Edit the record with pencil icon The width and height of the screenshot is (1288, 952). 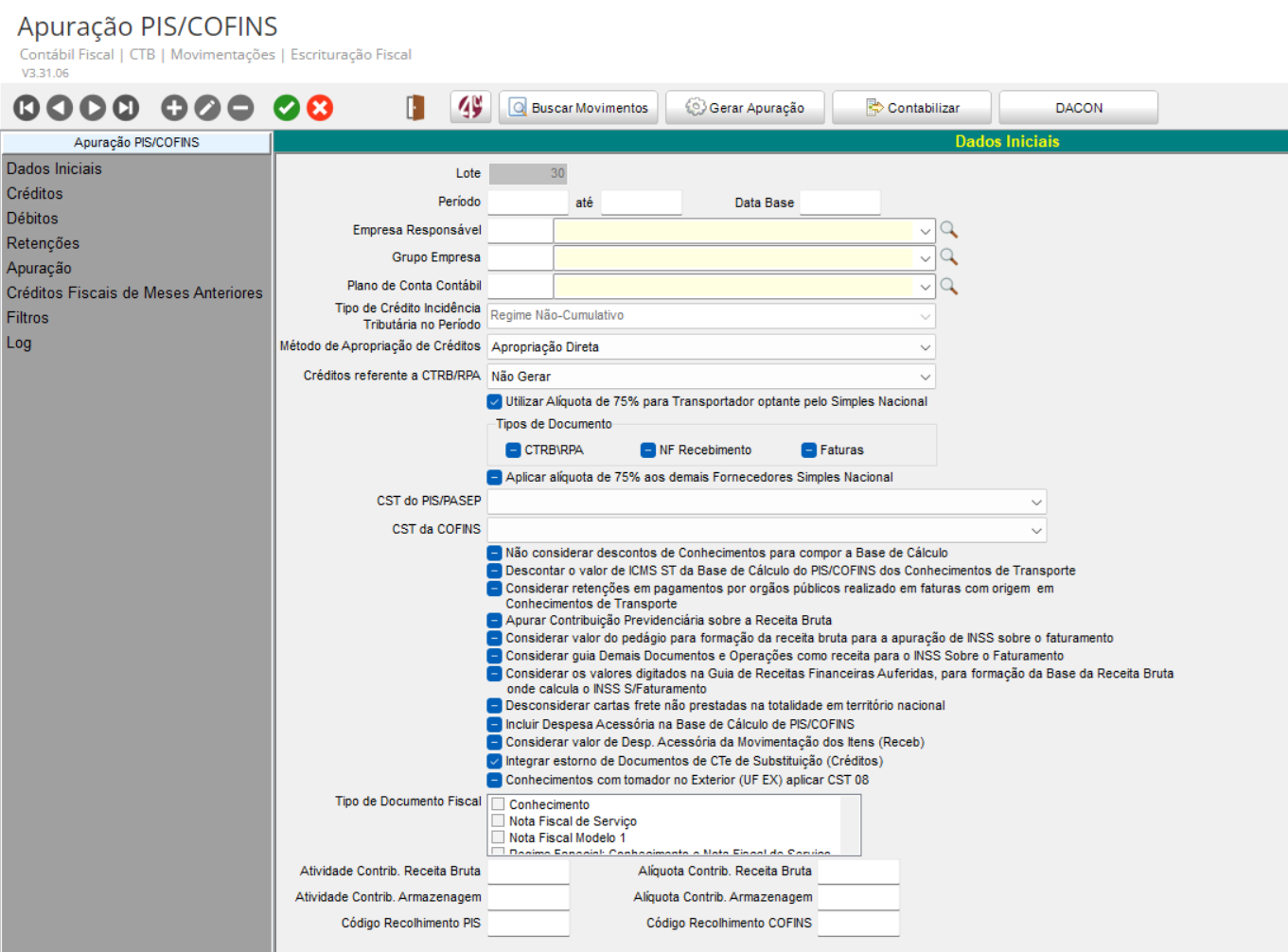coord(207,108)
